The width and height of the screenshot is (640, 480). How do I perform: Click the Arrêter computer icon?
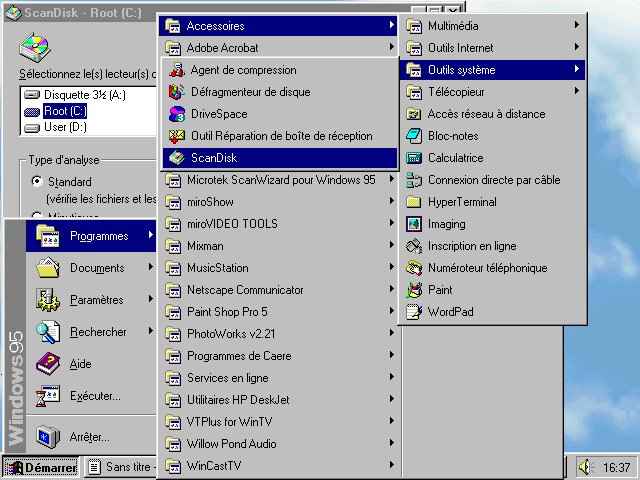[x=48, y=437]
